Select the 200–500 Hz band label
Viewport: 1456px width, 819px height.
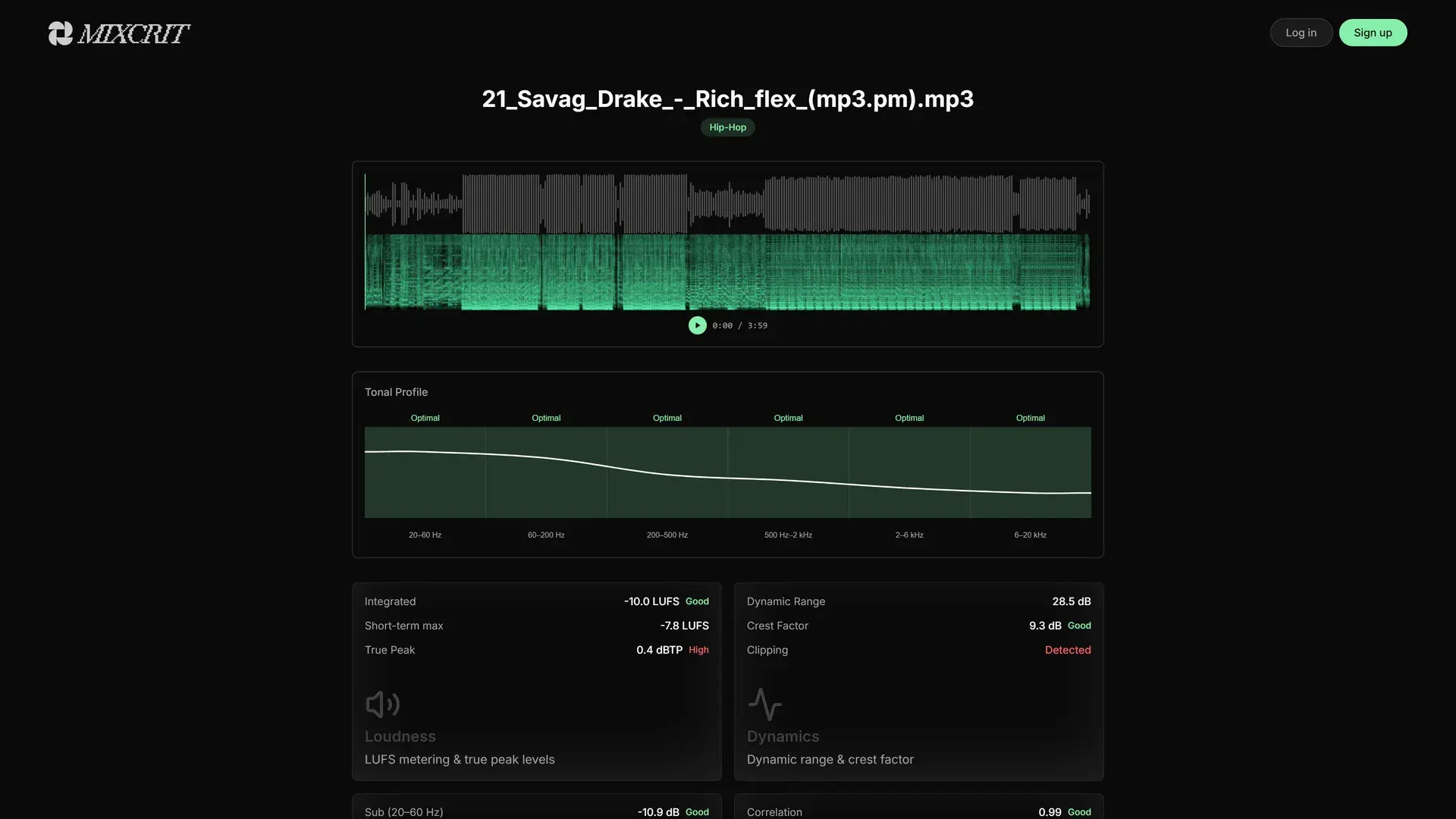tap(667, 535)
